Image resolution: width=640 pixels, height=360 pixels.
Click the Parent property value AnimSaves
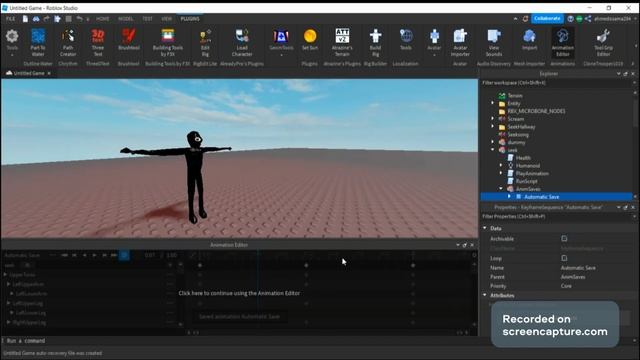(x=573, y=277)
